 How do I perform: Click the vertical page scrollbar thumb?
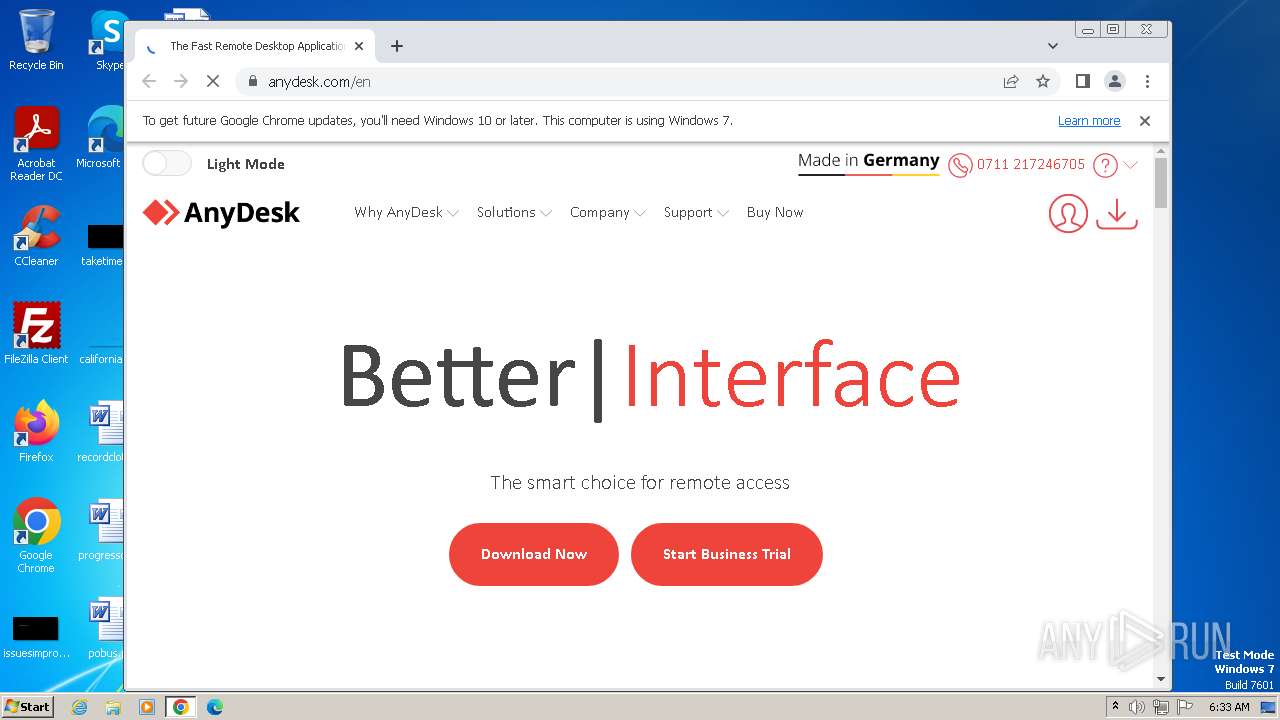click(1161, 182)
